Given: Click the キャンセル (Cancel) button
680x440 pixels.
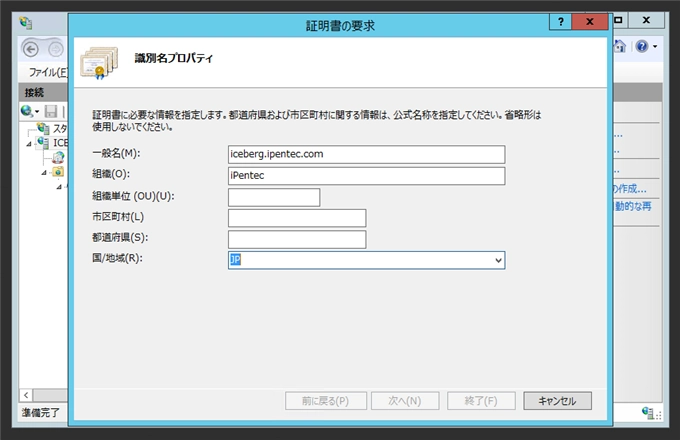Looking at the screenshot, I should point(557,401).
